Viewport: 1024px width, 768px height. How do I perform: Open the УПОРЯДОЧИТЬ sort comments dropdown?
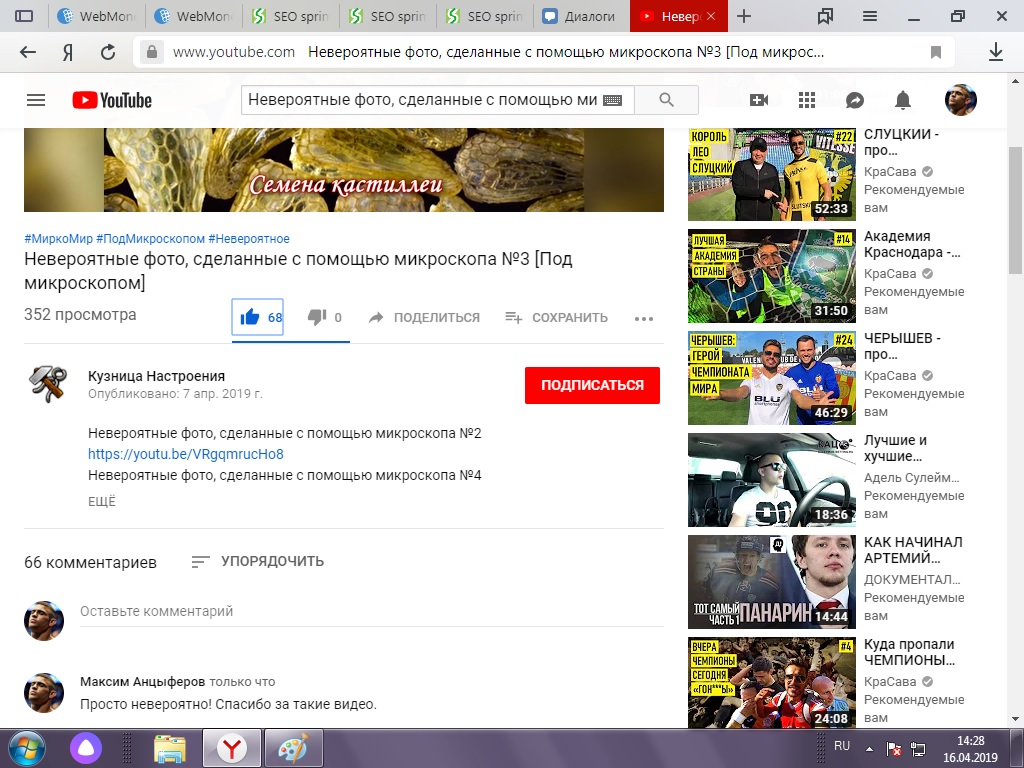point(258,562)
